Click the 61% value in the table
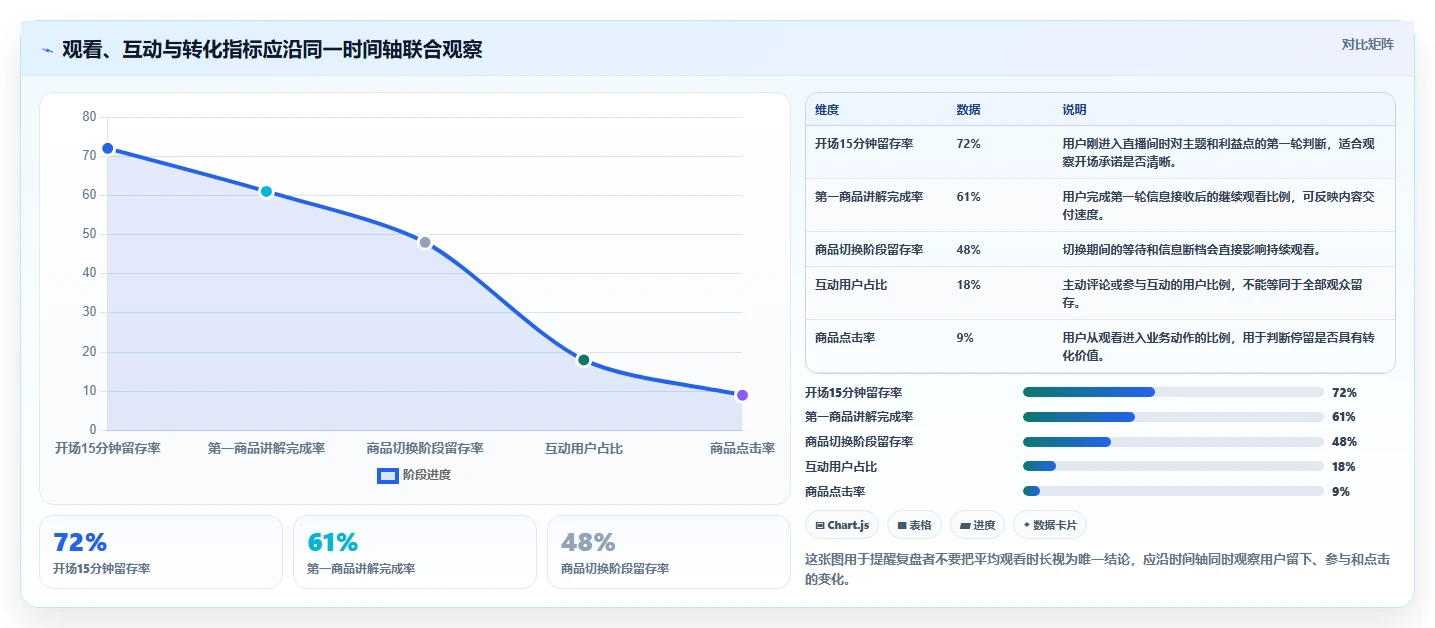 tap(968, 197)
